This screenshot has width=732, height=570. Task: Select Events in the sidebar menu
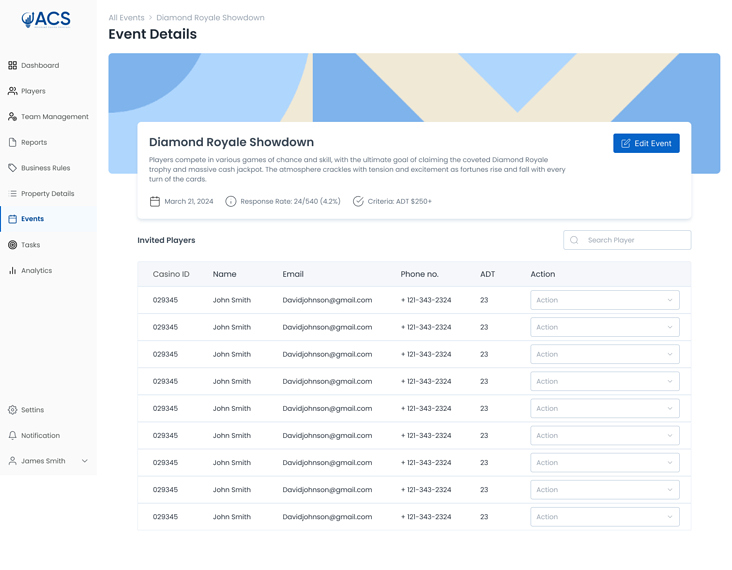(32, 219)
